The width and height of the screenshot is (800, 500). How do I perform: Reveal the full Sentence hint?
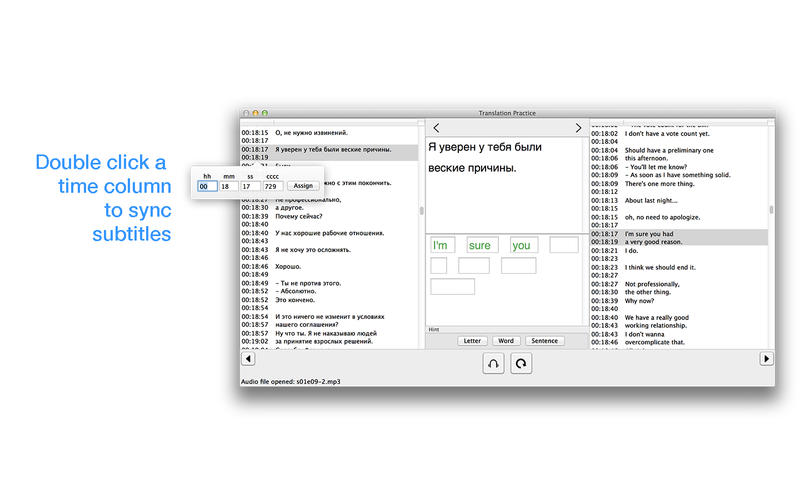point(544,340)
